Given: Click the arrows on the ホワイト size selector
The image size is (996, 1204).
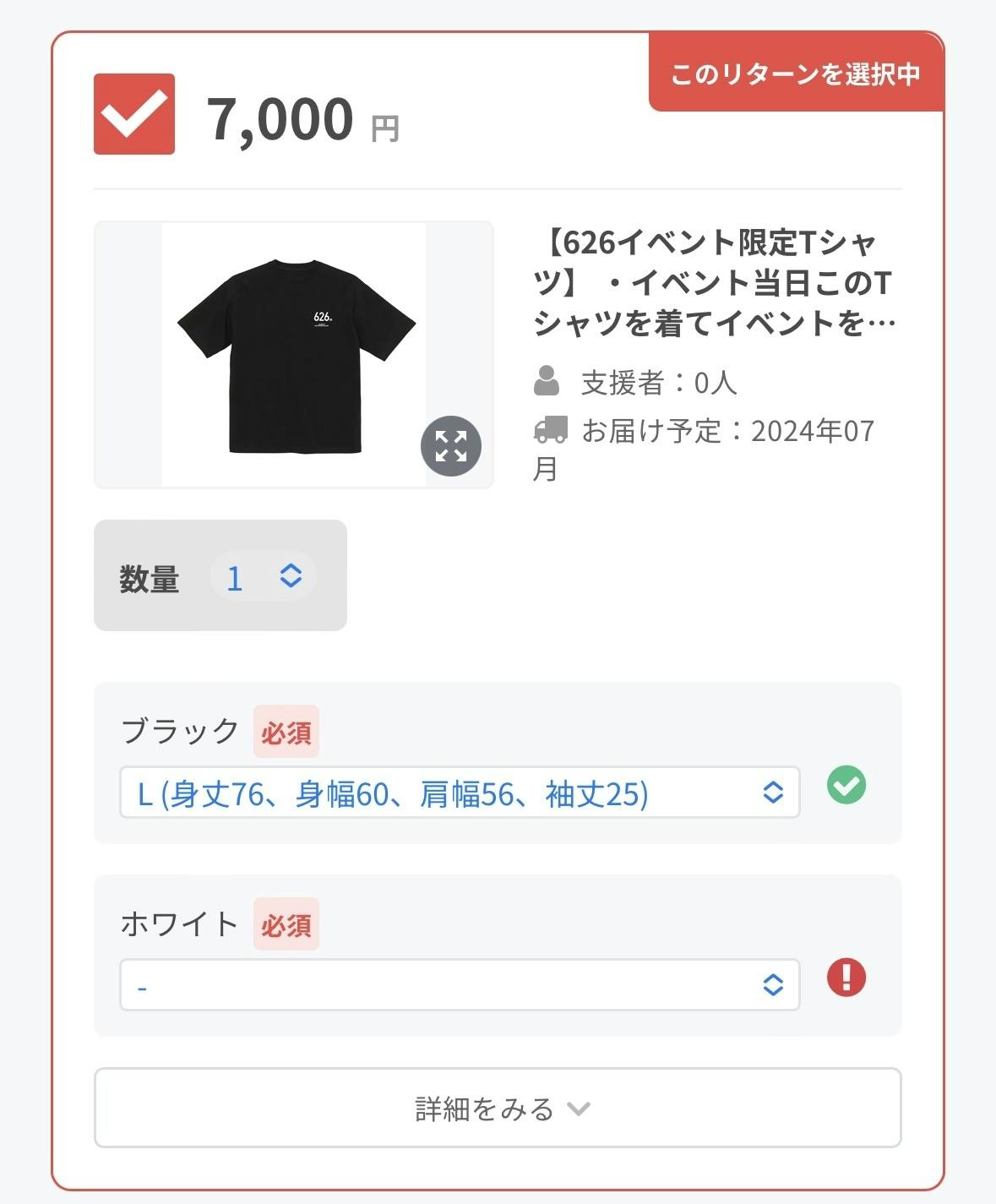Looking at the screenshot, I should click(773, 985).
